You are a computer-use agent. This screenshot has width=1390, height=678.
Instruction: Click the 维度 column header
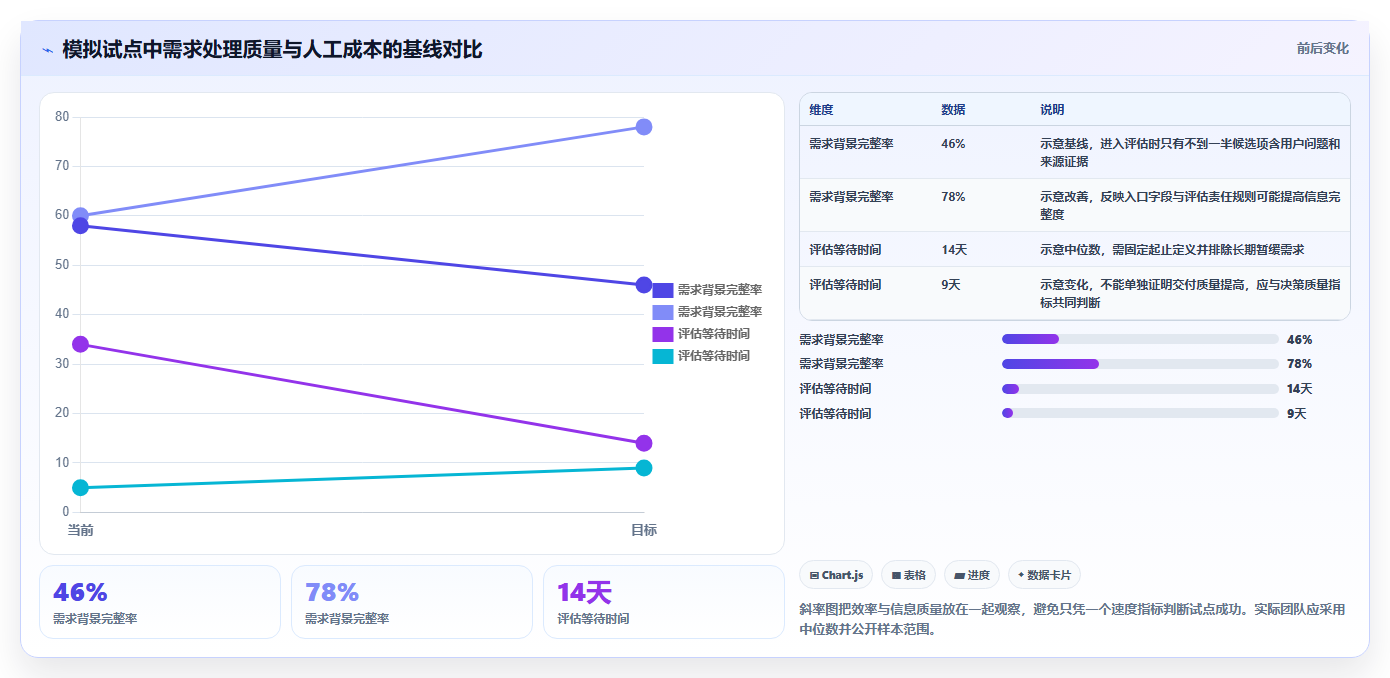pyautogui.click(x=821, y=109)
